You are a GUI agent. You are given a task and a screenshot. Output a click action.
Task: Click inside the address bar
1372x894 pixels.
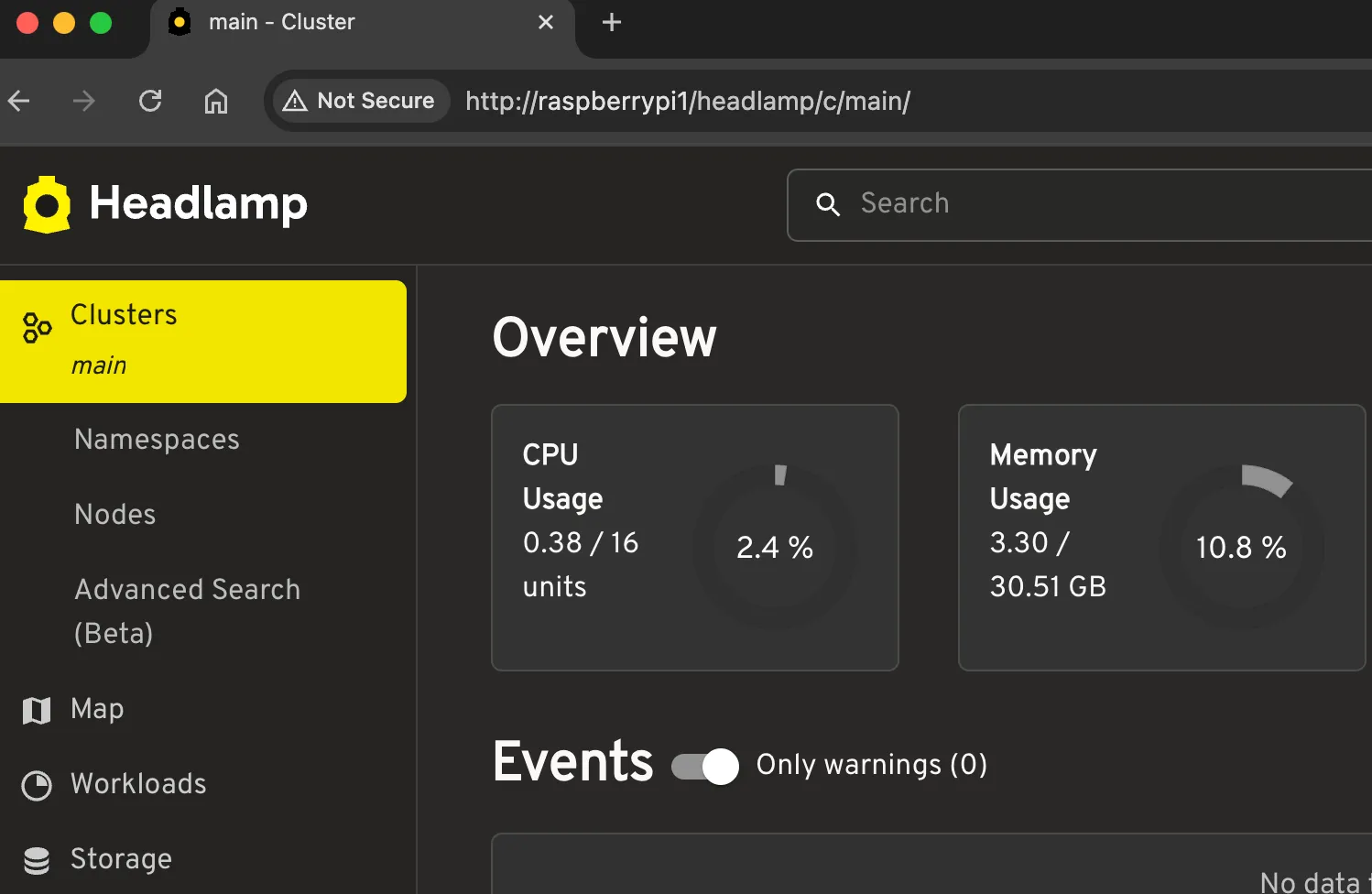pyautogui.click(x=687, y=101)
